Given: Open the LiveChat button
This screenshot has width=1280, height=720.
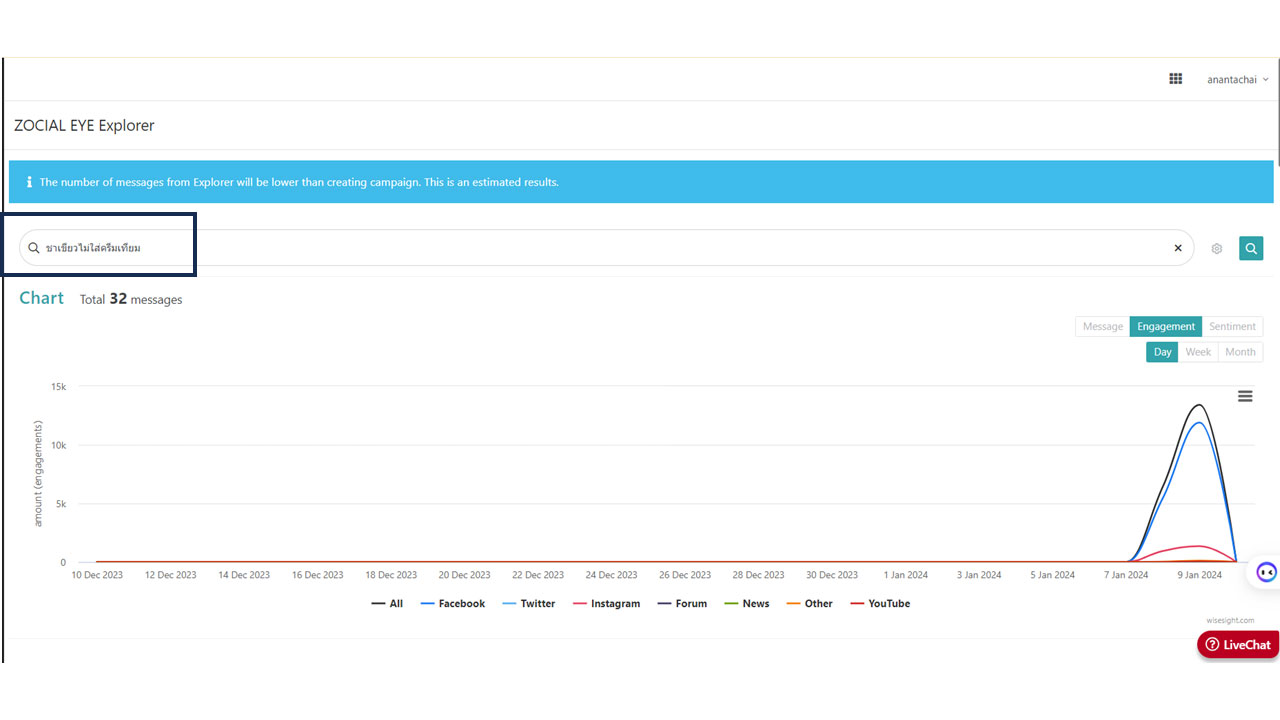Looking at the screenshot, I should click(x=1238, y=645).
